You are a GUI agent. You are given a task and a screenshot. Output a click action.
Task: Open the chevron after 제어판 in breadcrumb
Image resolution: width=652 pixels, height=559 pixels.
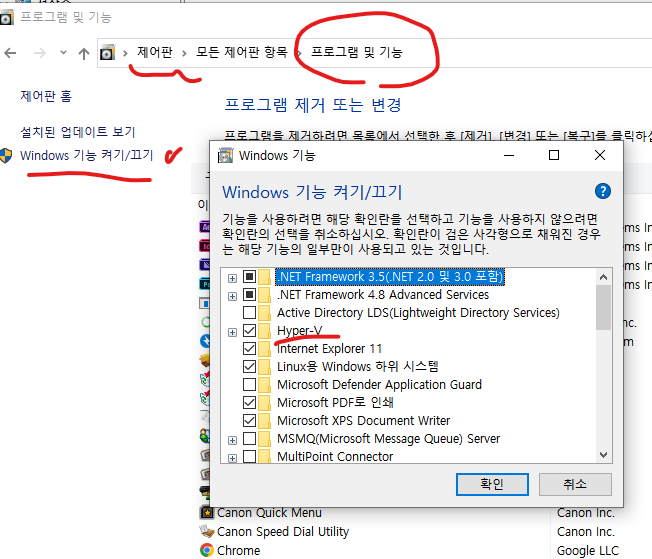pos(184,53)
